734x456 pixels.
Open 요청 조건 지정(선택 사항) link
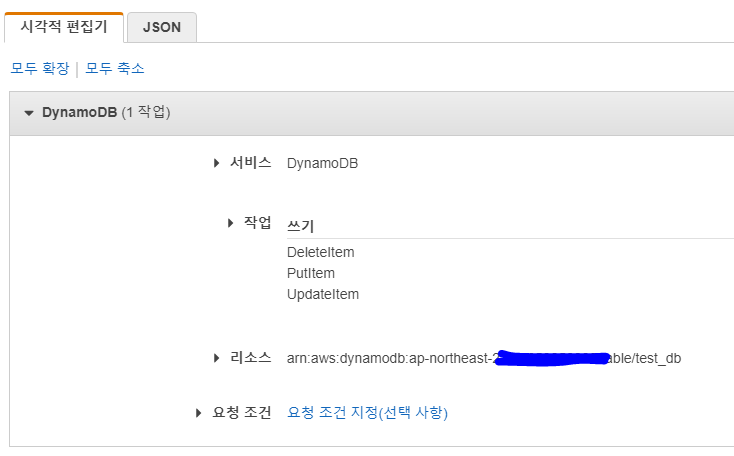pyautogui.click(x=367, y=412)
